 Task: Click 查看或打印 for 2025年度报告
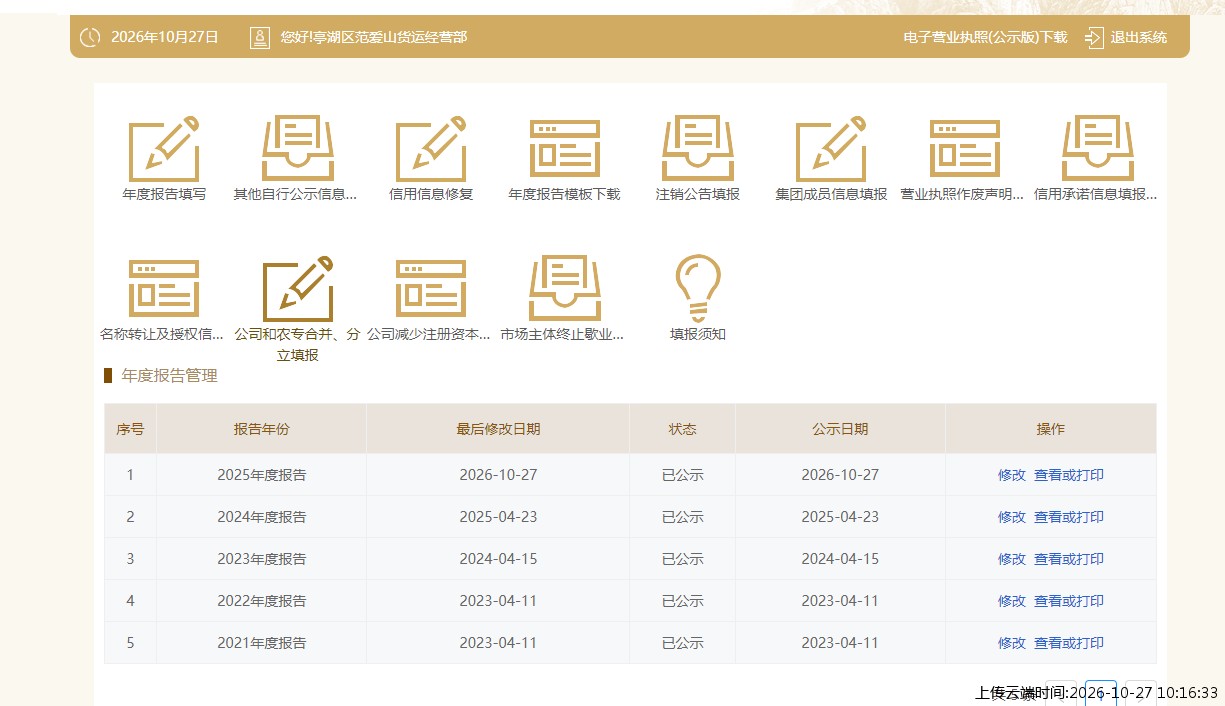coord(1069,475)
